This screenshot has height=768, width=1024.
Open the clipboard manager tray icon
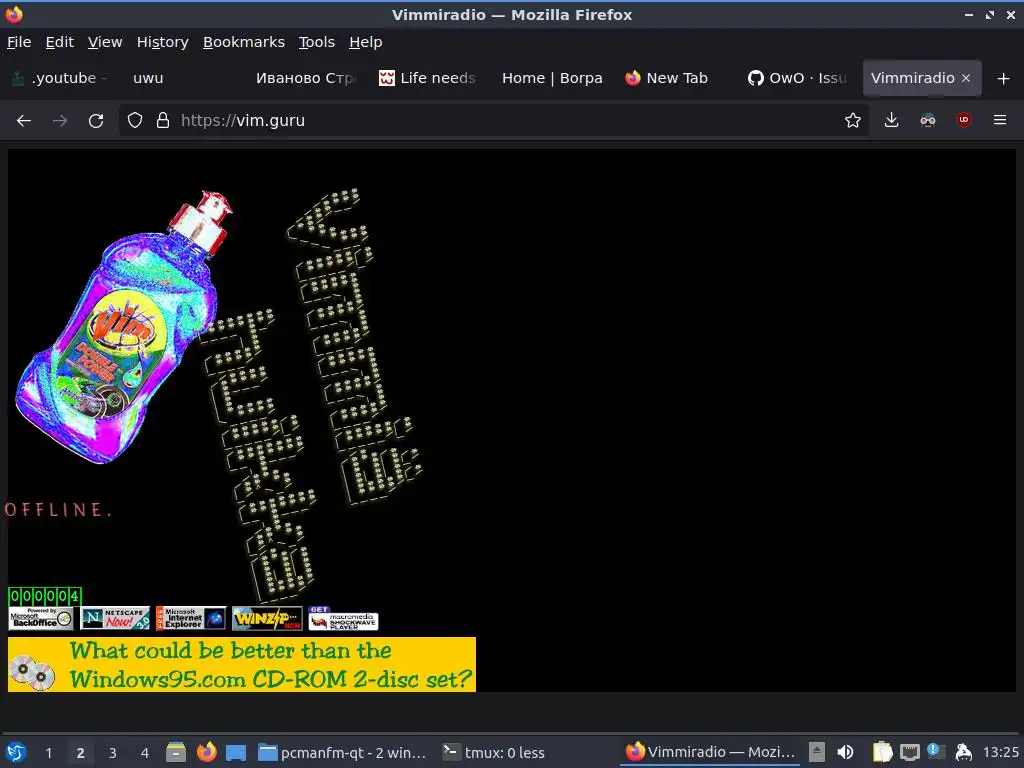point(882,752)
